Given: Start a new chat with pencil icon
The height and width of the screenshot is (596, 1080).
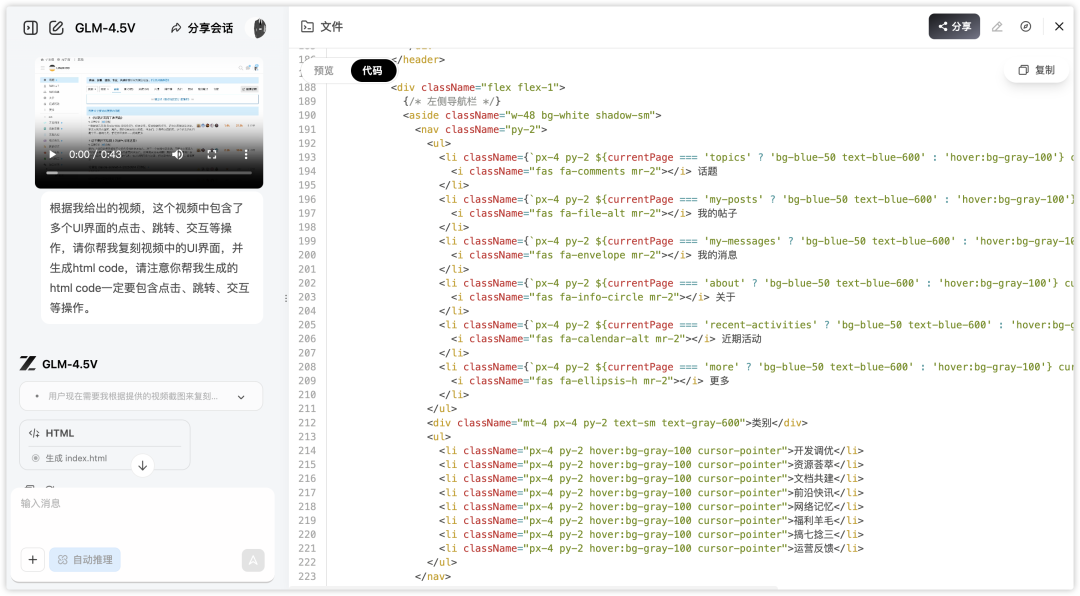Looking at the screenshot, I should coord(57,28).
